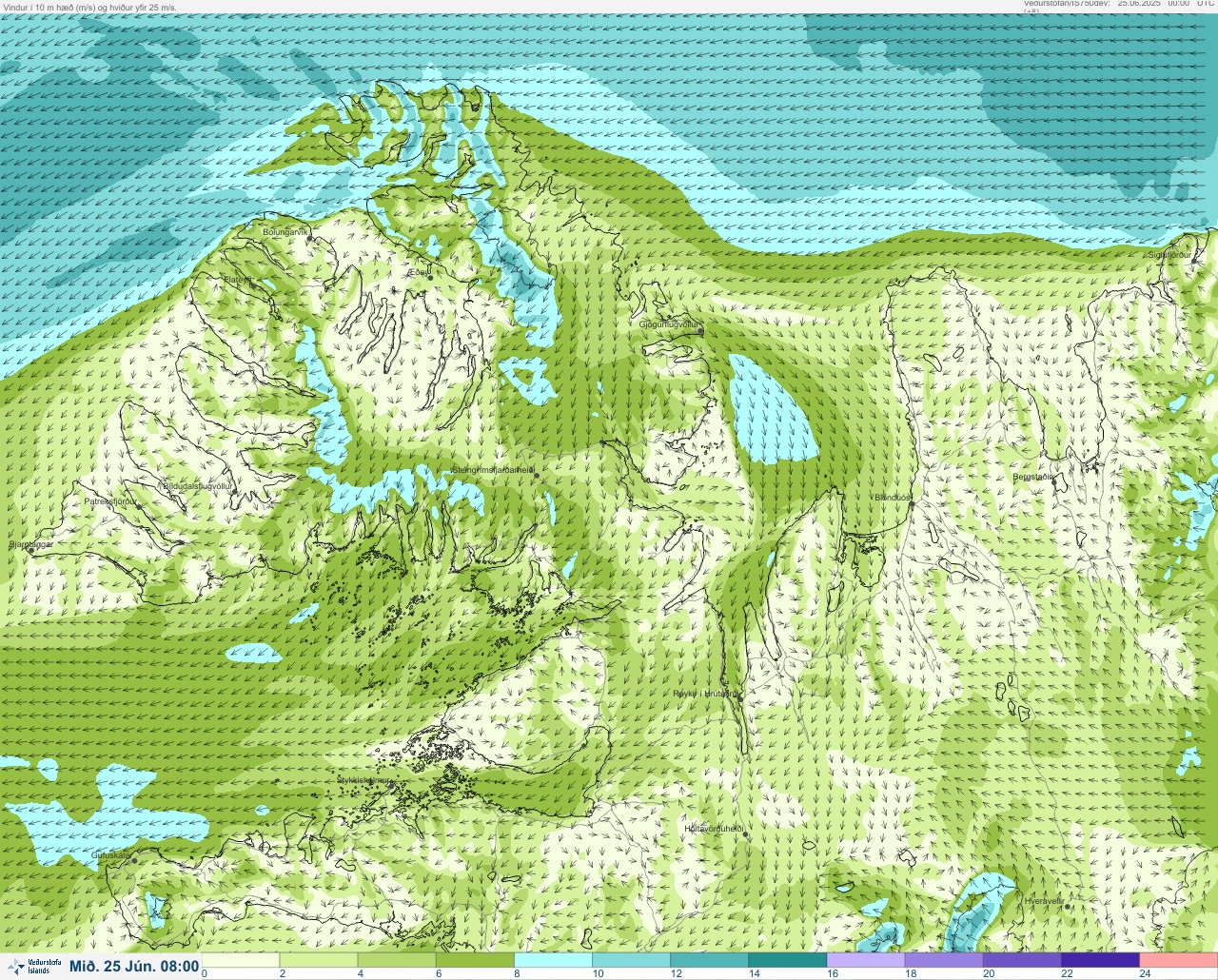Click the forecast time 'Mið. 25 Jún. 08:00'
The width and height of the screenshot is (1218, 980).
[134, 967]
